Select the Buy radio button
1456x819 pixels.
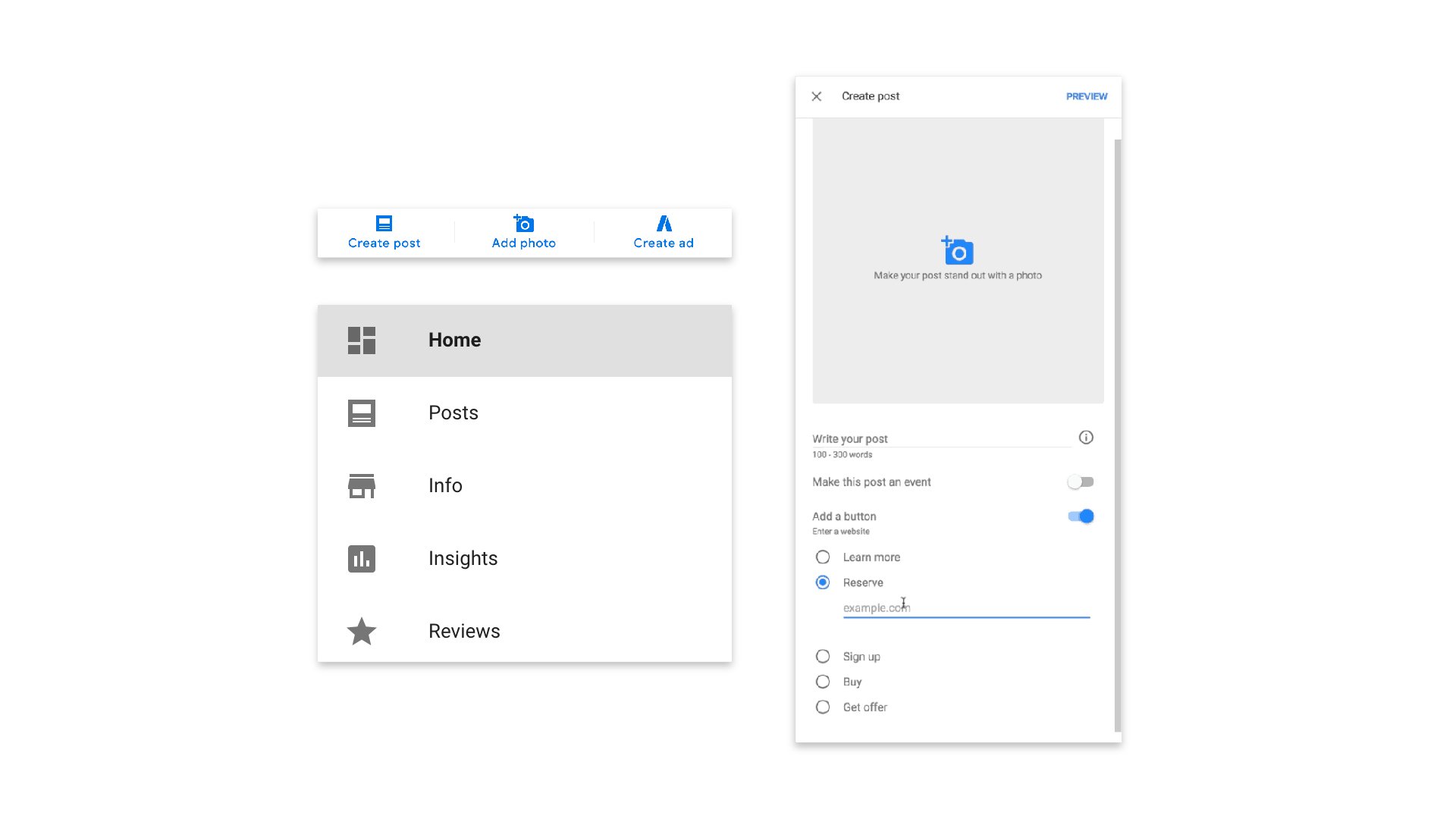click(x=823, y=682)
